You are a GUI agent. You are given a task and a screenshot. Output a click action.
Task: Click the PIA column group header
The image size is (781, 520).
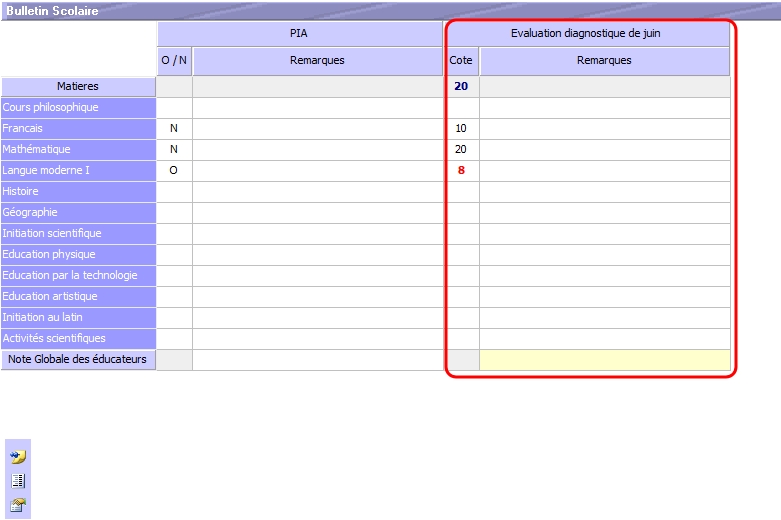(x=299, y=33)
